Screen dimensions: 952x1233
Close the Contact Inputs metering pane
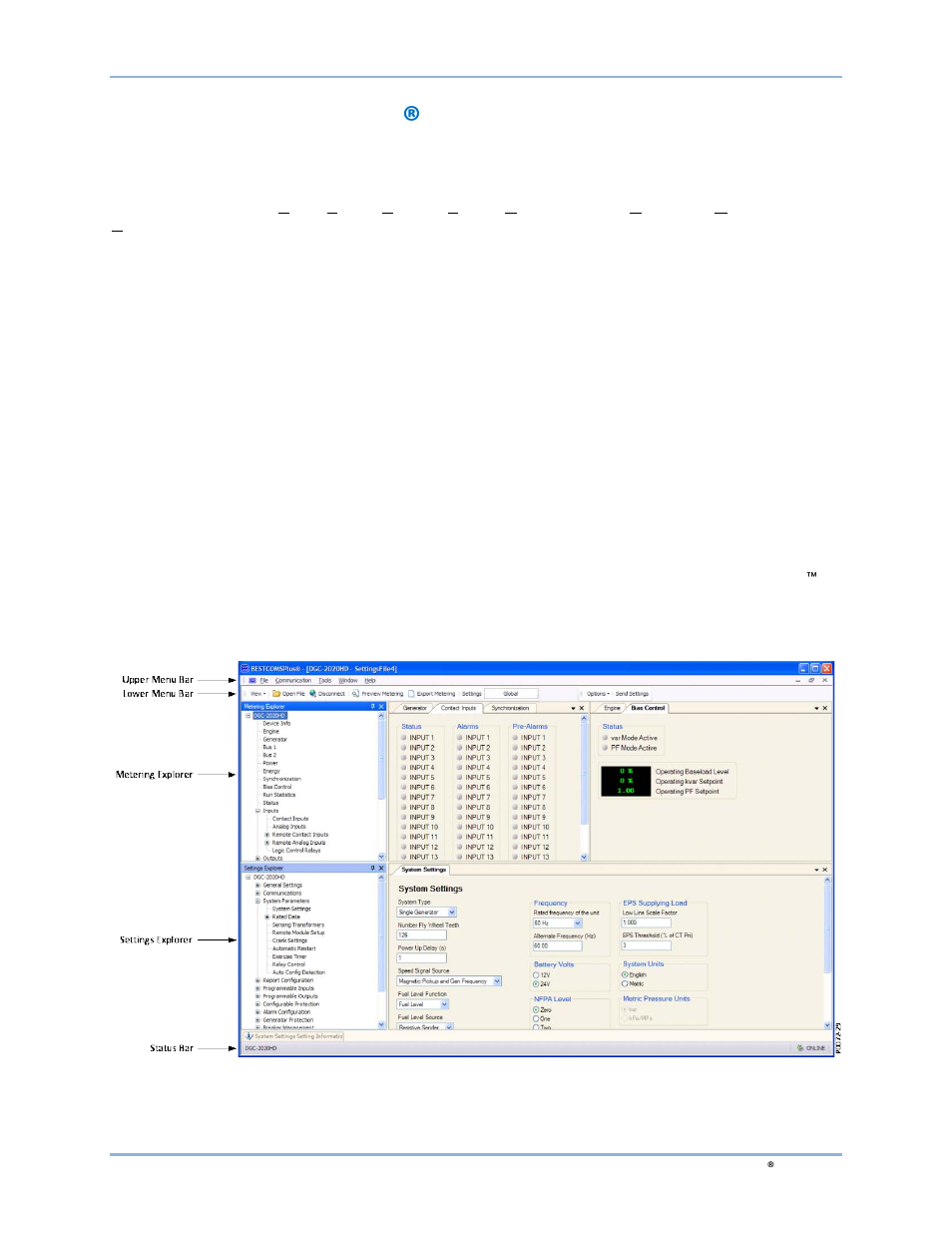click(582, 708)
